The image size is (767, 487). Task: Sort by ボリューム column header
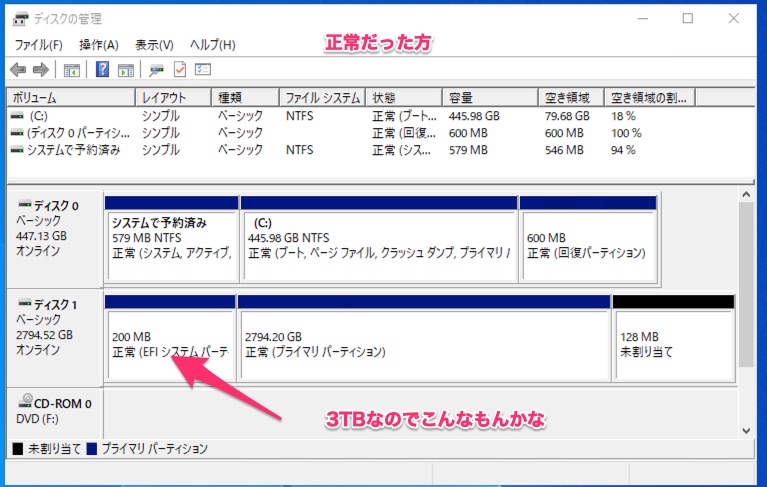(x=71, y=98)
